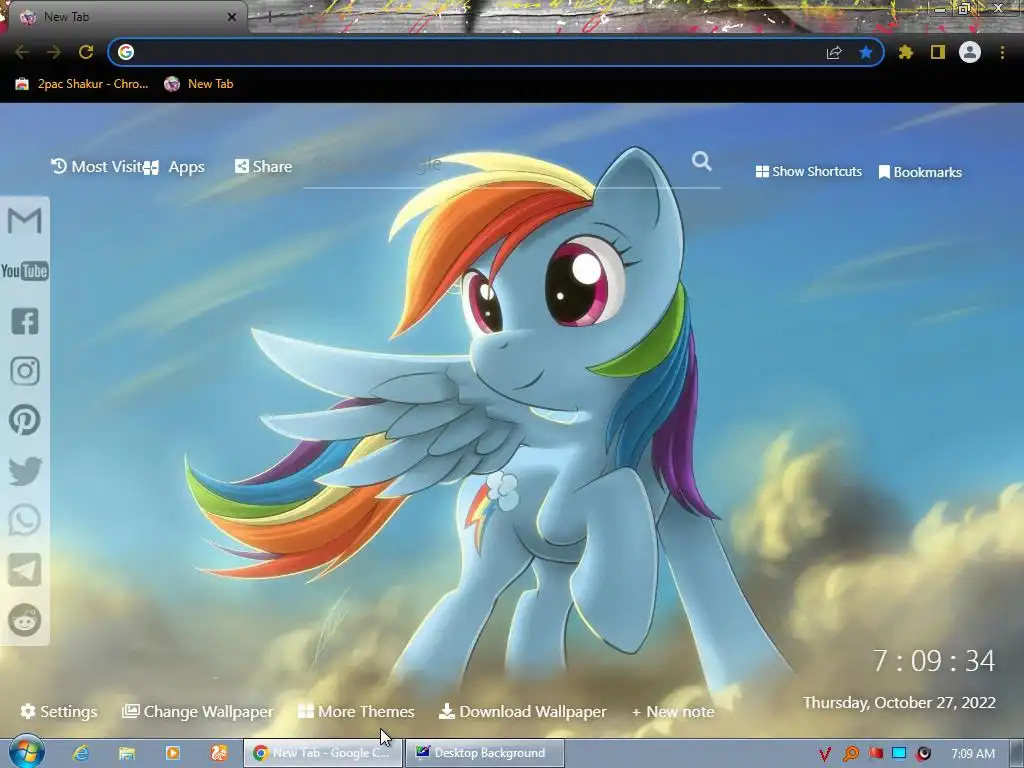Open the new tab page Settings

coord(59,711)
